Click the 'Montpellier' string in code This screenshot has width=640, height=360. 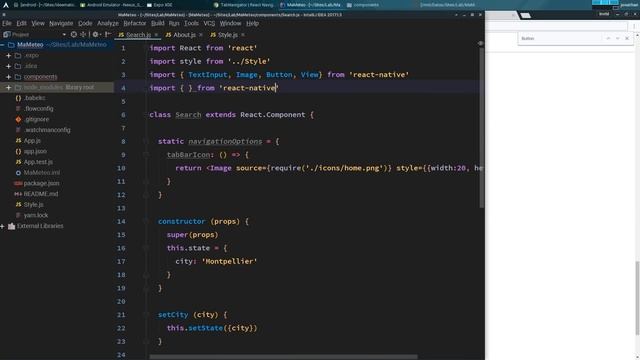tap(229, 261)
